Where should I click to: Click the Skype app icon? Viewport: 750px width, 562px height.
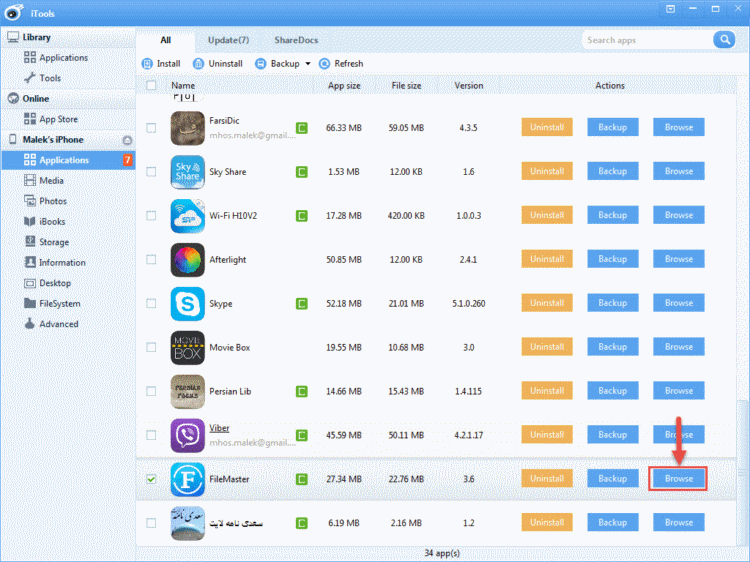pos(188,304)
